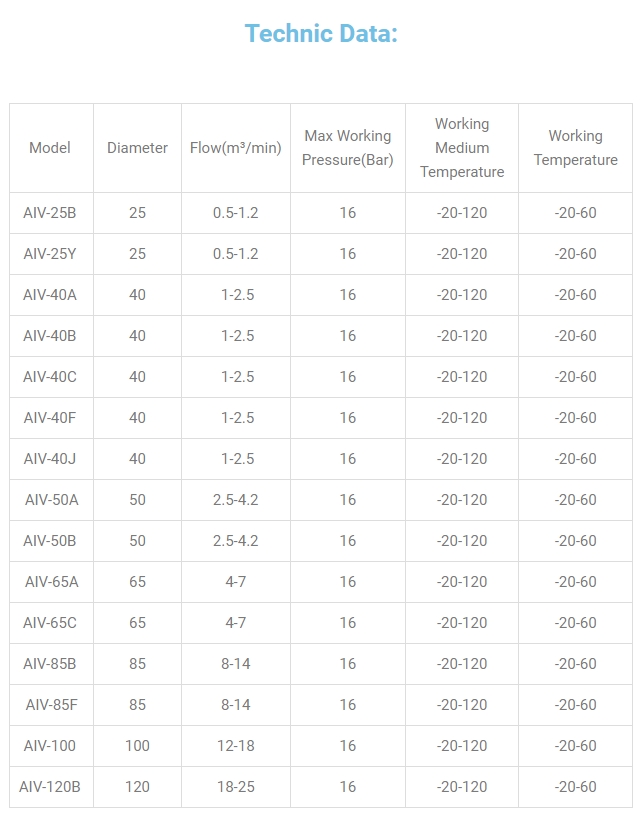Select the AIV-25B model cell
Viewport: 642px width, 816px height.
point(50,213)
